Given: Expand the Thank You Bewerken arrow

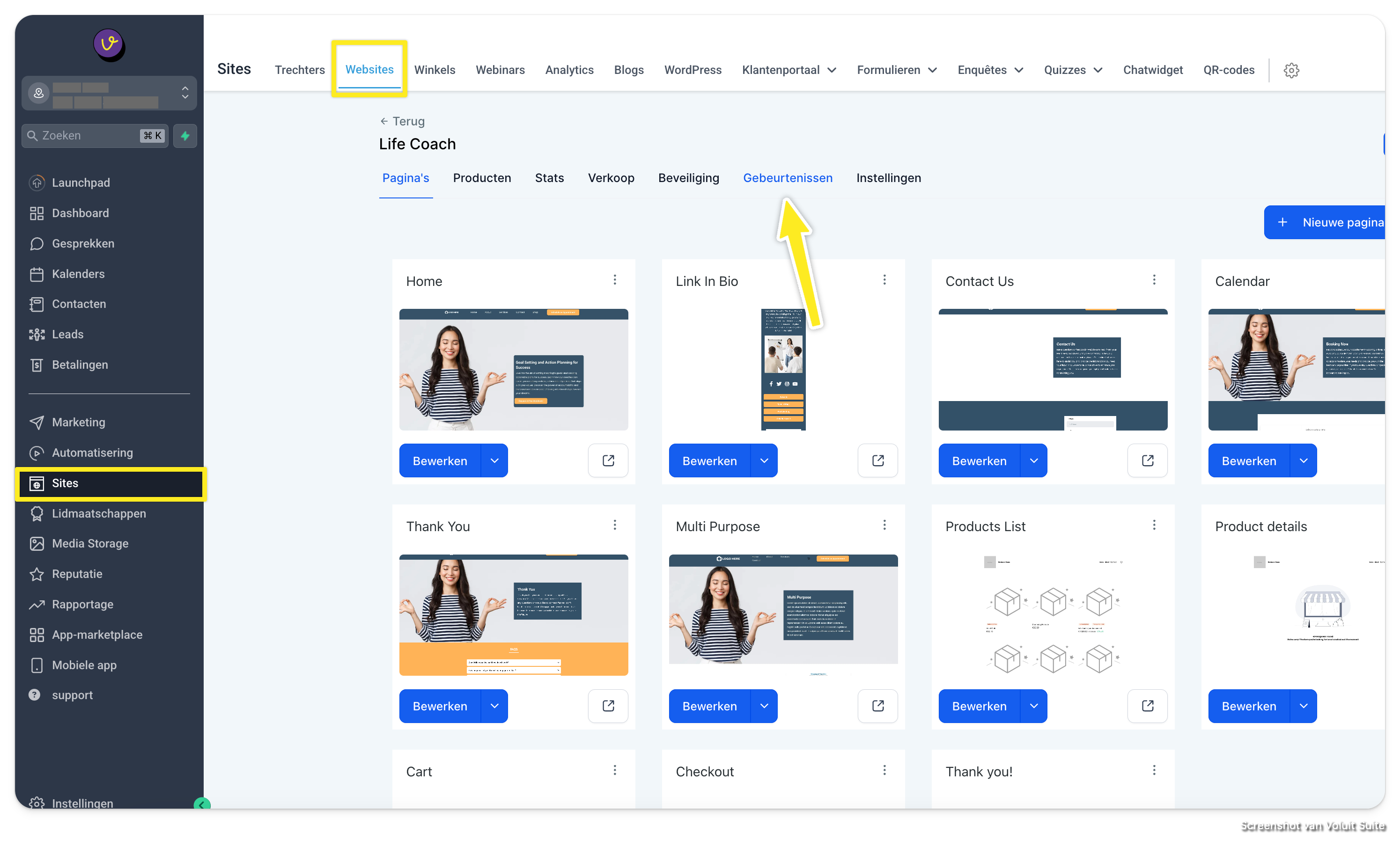Looking at the screenshot, I should coord(494,706).
